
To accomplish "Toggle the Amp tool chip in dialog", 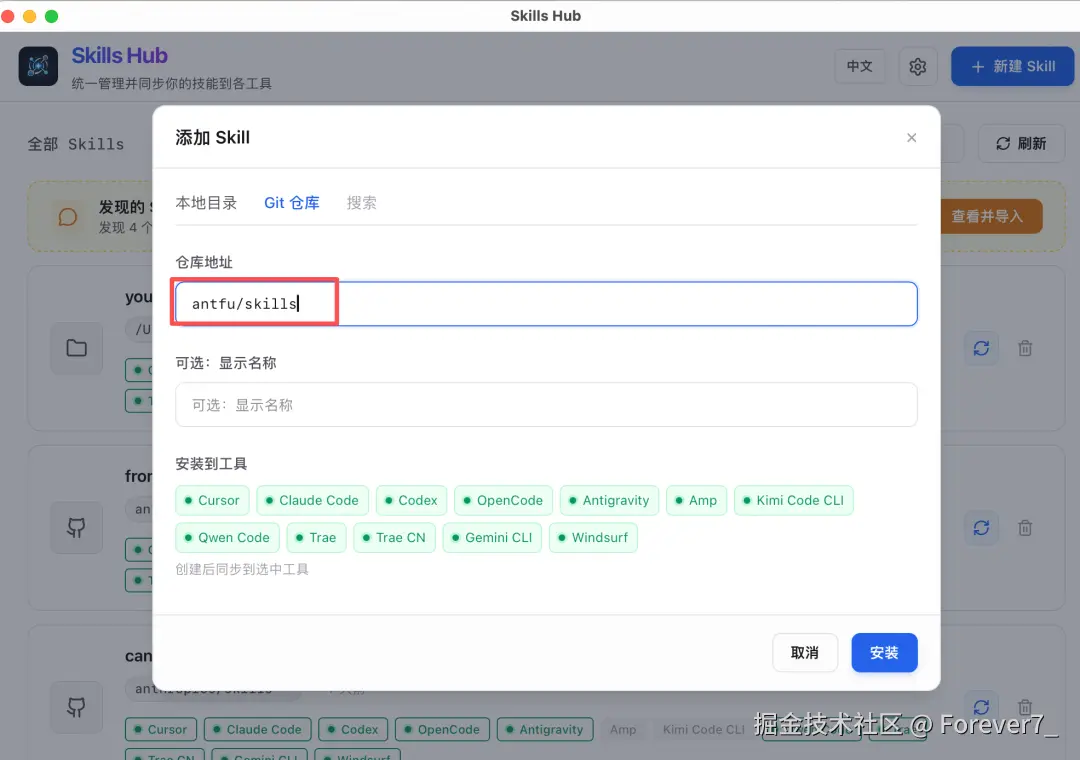I will [x=696, y=500].
